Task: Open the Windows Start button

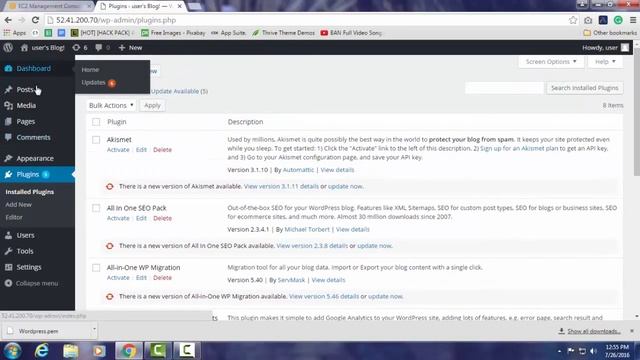Action: 12,351
